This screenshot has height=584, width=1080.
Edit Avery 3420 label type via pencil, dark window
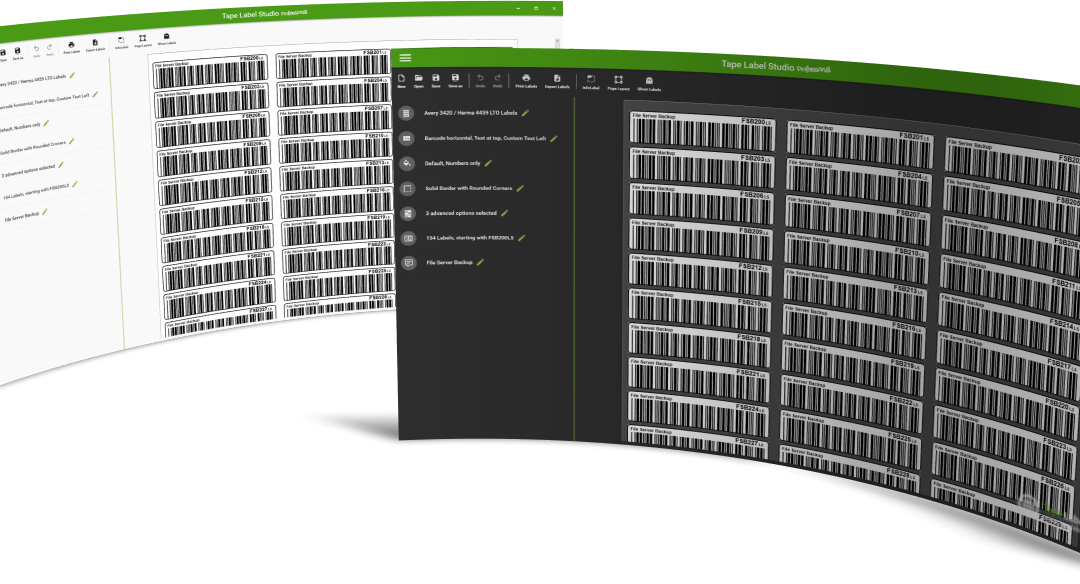click(x=526, y=112)
